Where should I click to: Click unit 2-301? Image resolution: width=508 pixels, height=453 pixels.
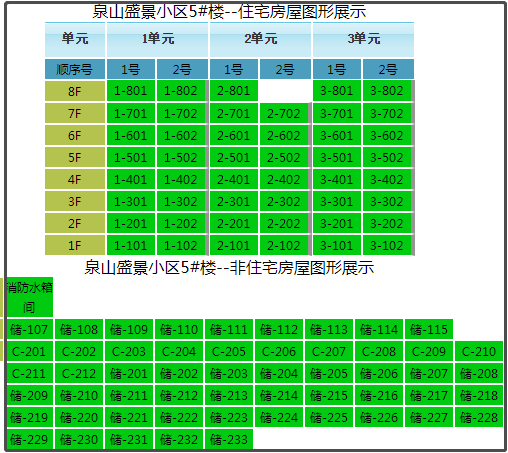click(x=234, y=202)
